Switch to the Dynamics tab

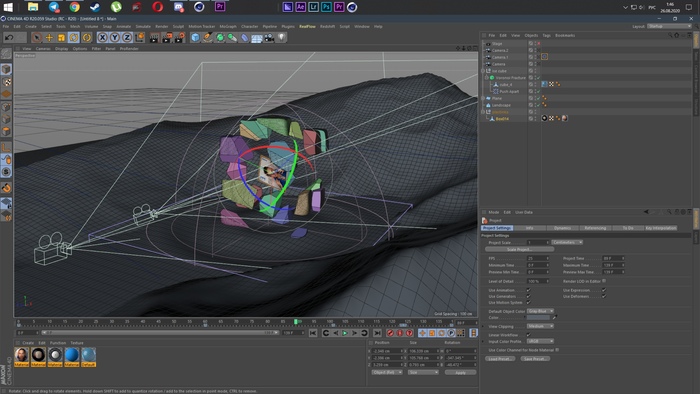pos(562,228)
